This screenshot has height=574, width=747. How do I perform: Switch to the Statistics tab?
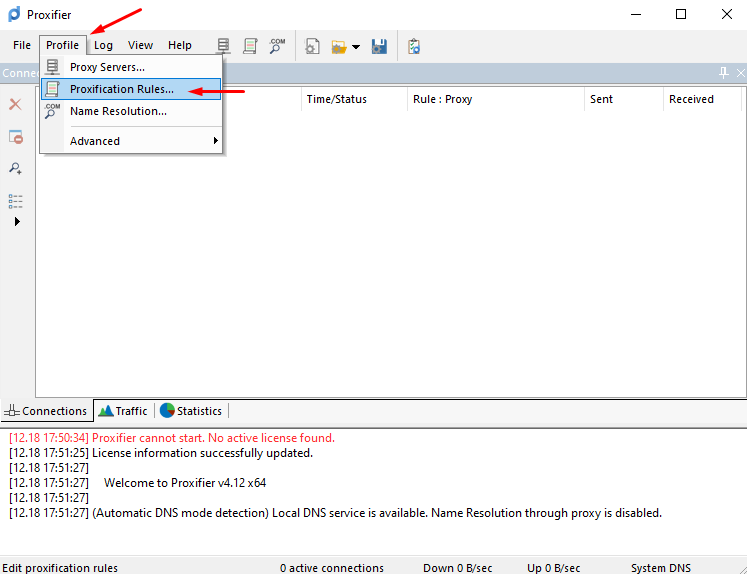click(191, 411)
